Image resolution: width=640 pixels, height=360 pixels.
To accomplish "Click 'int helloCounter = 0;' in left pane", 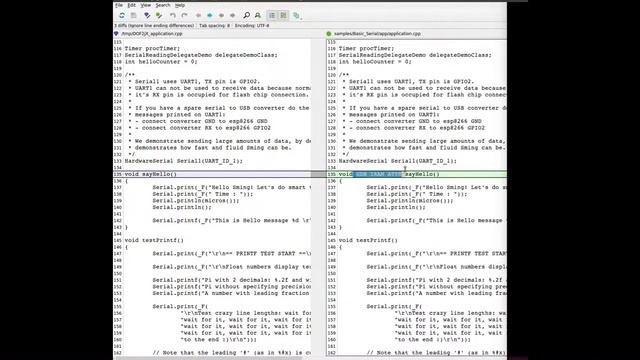I will [161, 62].
